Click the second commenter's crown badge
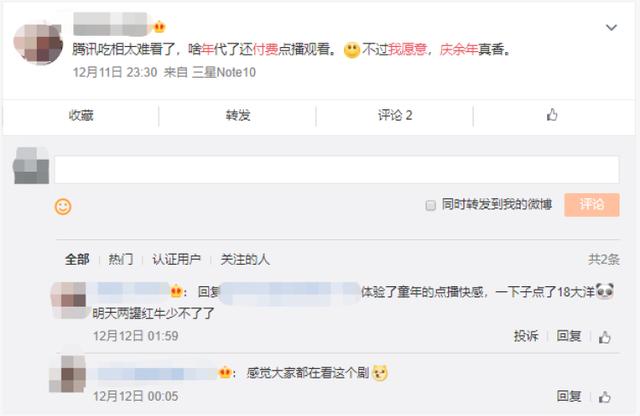The width and height of the screenshot is (640, 416). pos(224,372)
